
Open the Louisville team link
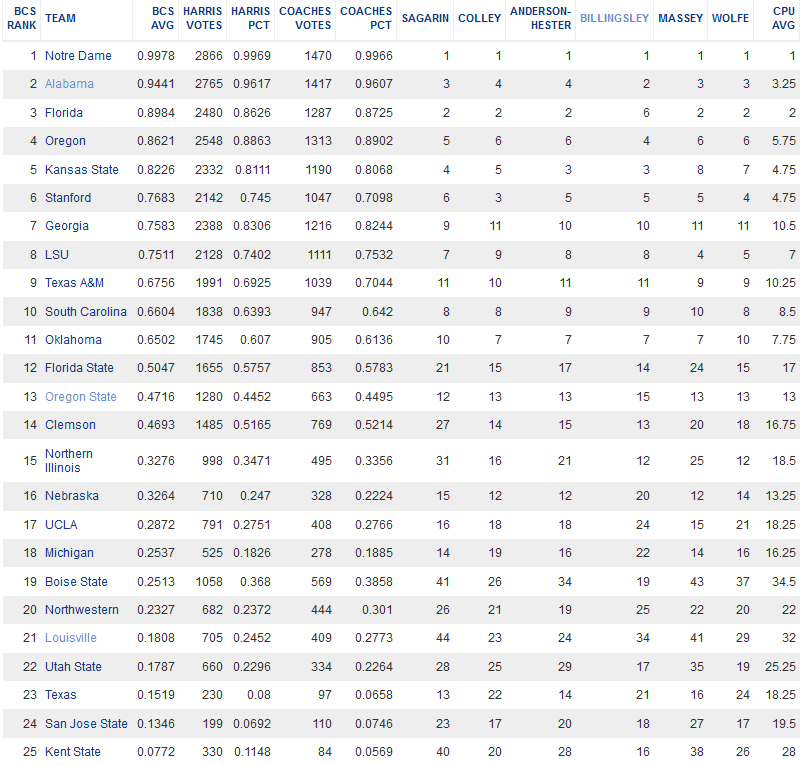coord(71,638)
